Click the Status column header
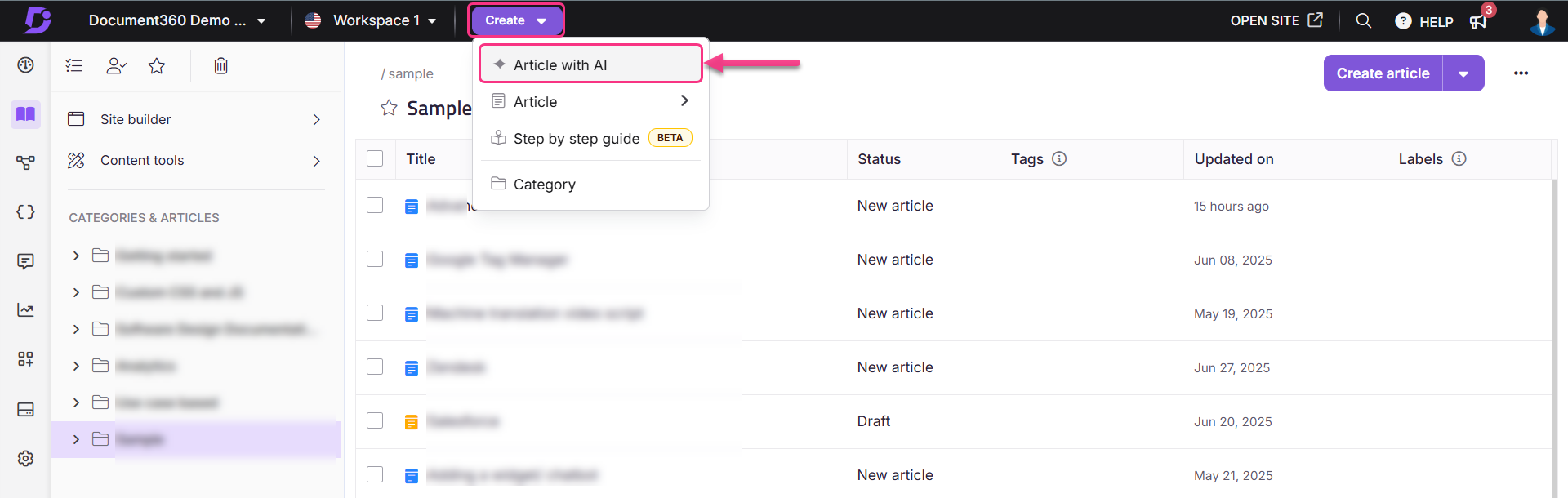 pos(879,159)
